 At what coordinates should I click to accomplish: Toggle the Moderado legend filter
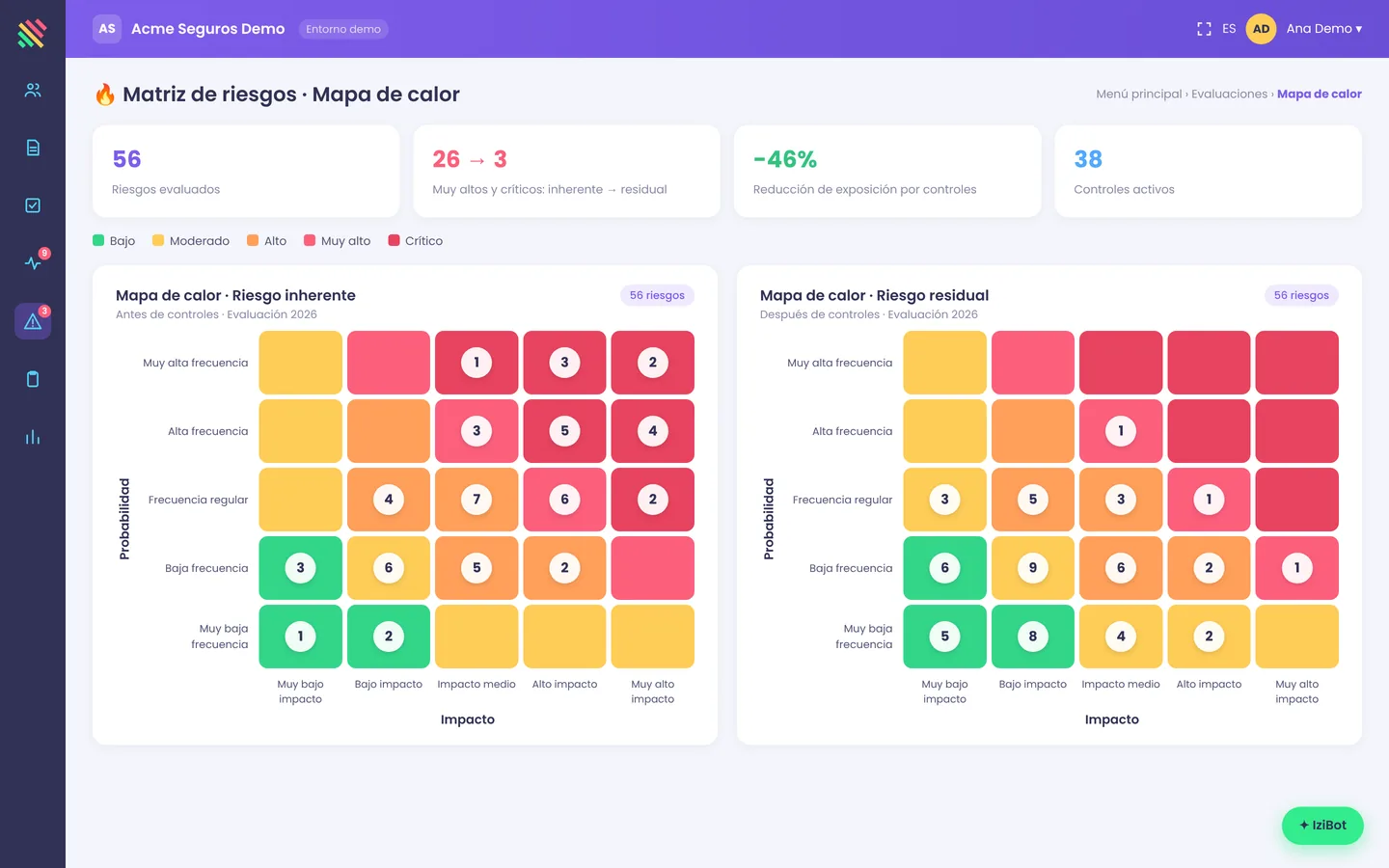pyautogui.click(x=191, y=241)
